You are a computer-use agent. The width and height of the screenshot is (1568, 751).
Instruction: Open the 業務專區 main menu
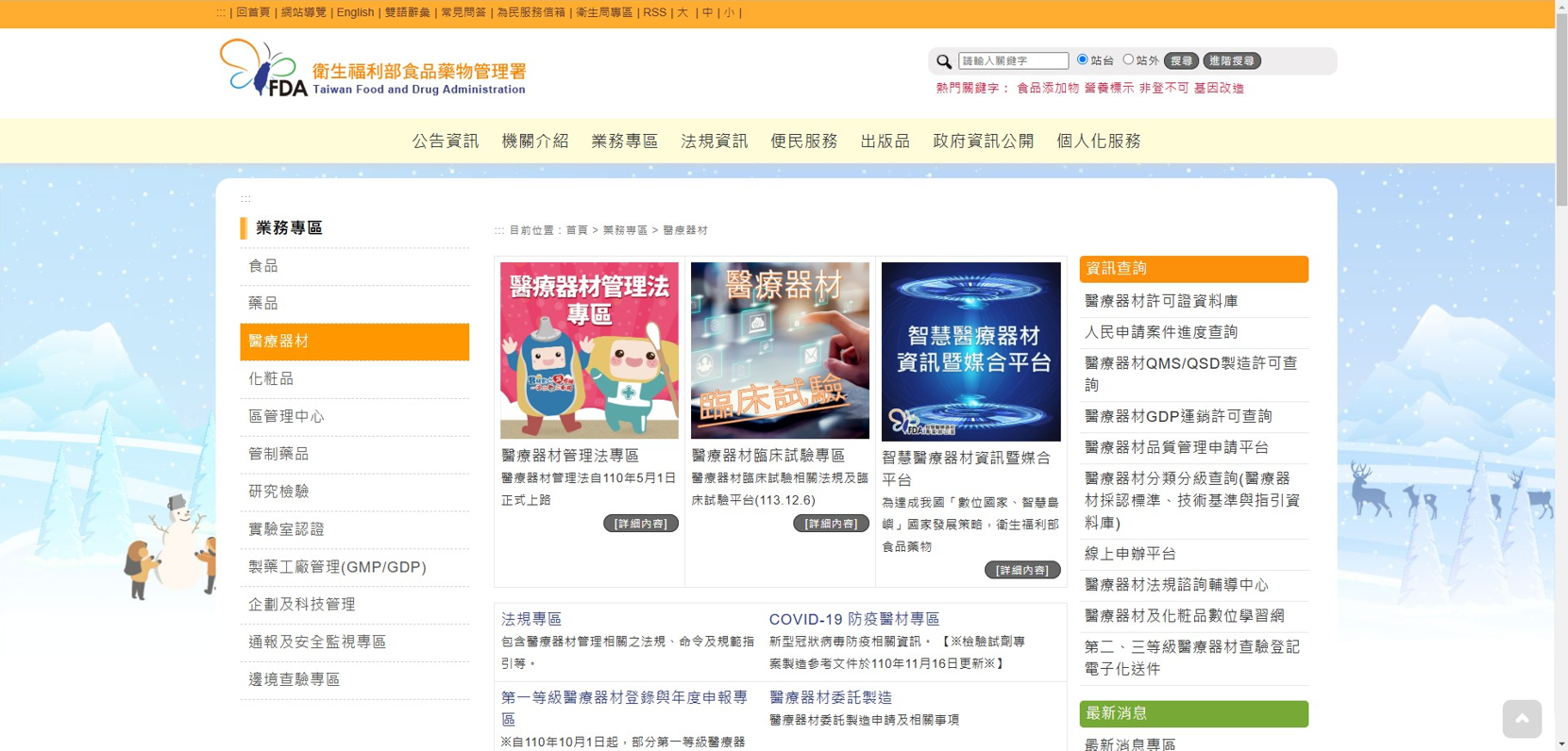click(x=625, y=142)
